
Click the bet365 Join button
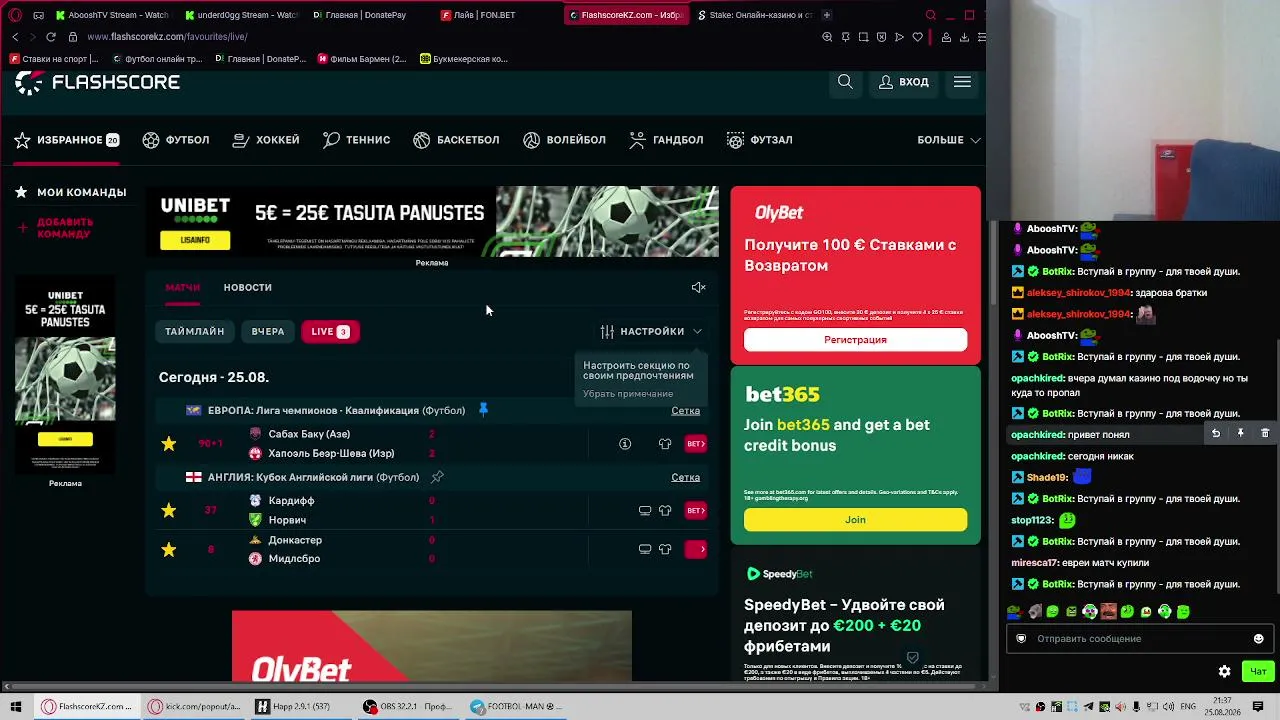click(x=855, y=519)
